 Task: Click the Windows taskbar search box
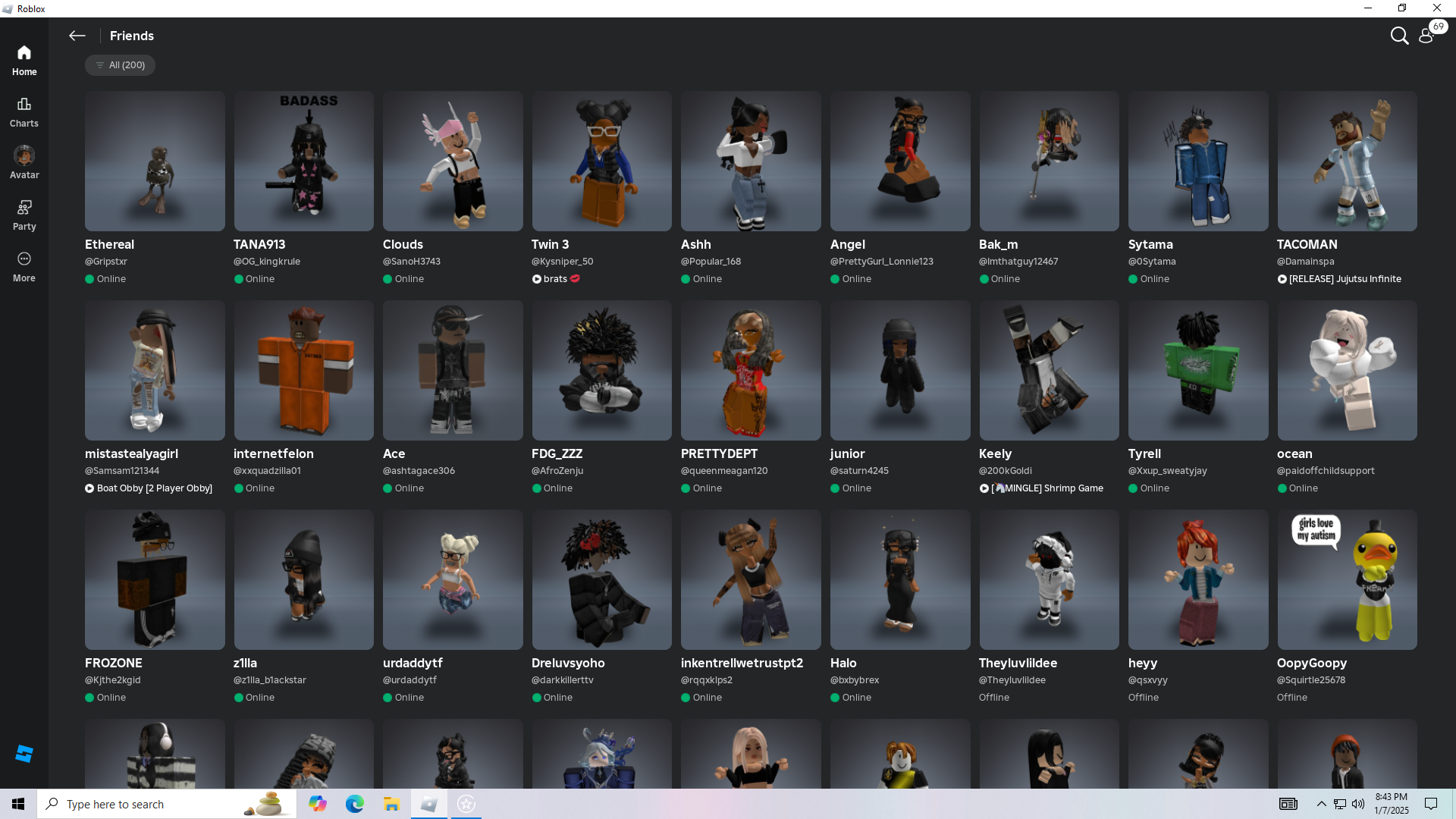[x=152, y=804]
